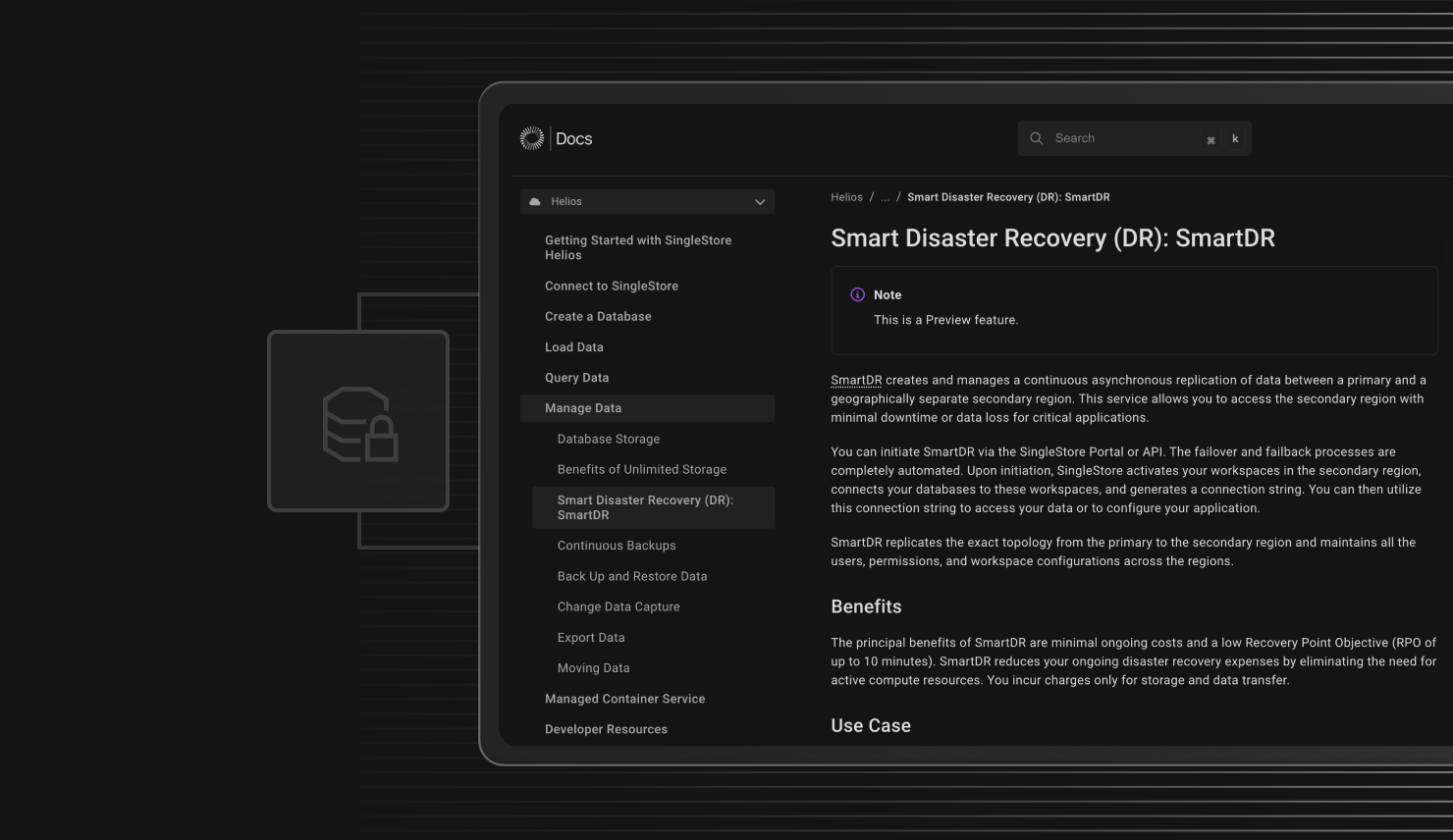Image resolution: width=1453 pixels, height=840 pixels.
Task: Open Create a Database page
Action: pos(598,316)
